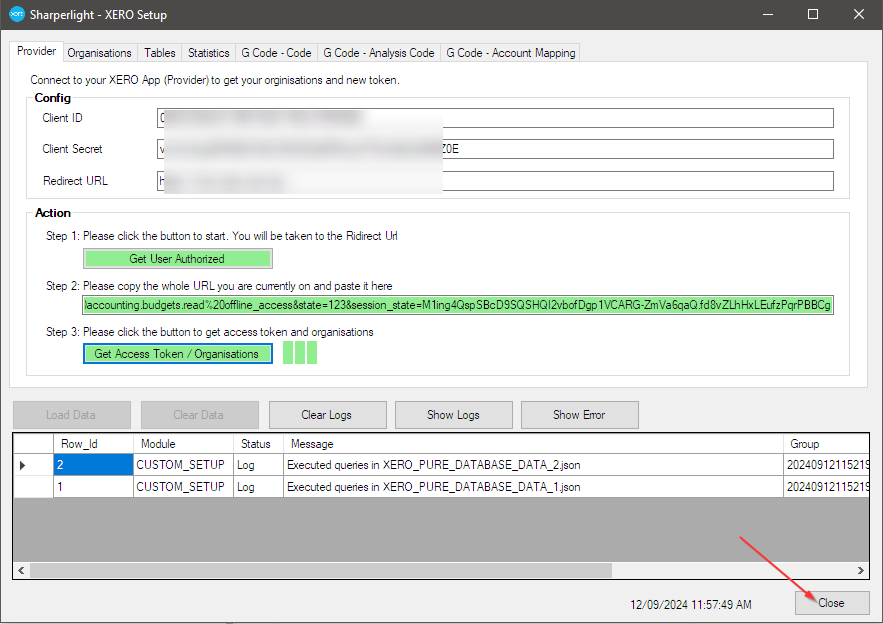Image resolution: width=883 pixels, height=624 pixels.
Task: Click the Status column header
Action: 258,444
